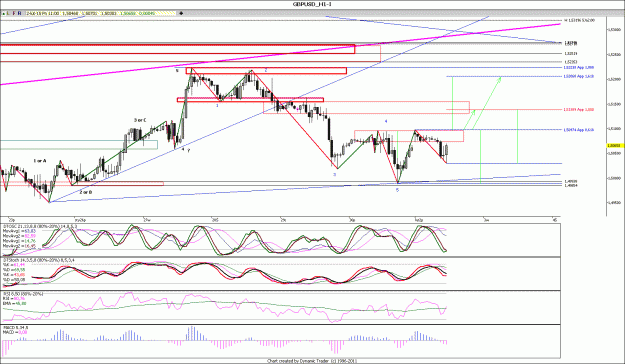Click the blue App 1.618 price projection label
This screenshot has width=625, height=364.
579,76
